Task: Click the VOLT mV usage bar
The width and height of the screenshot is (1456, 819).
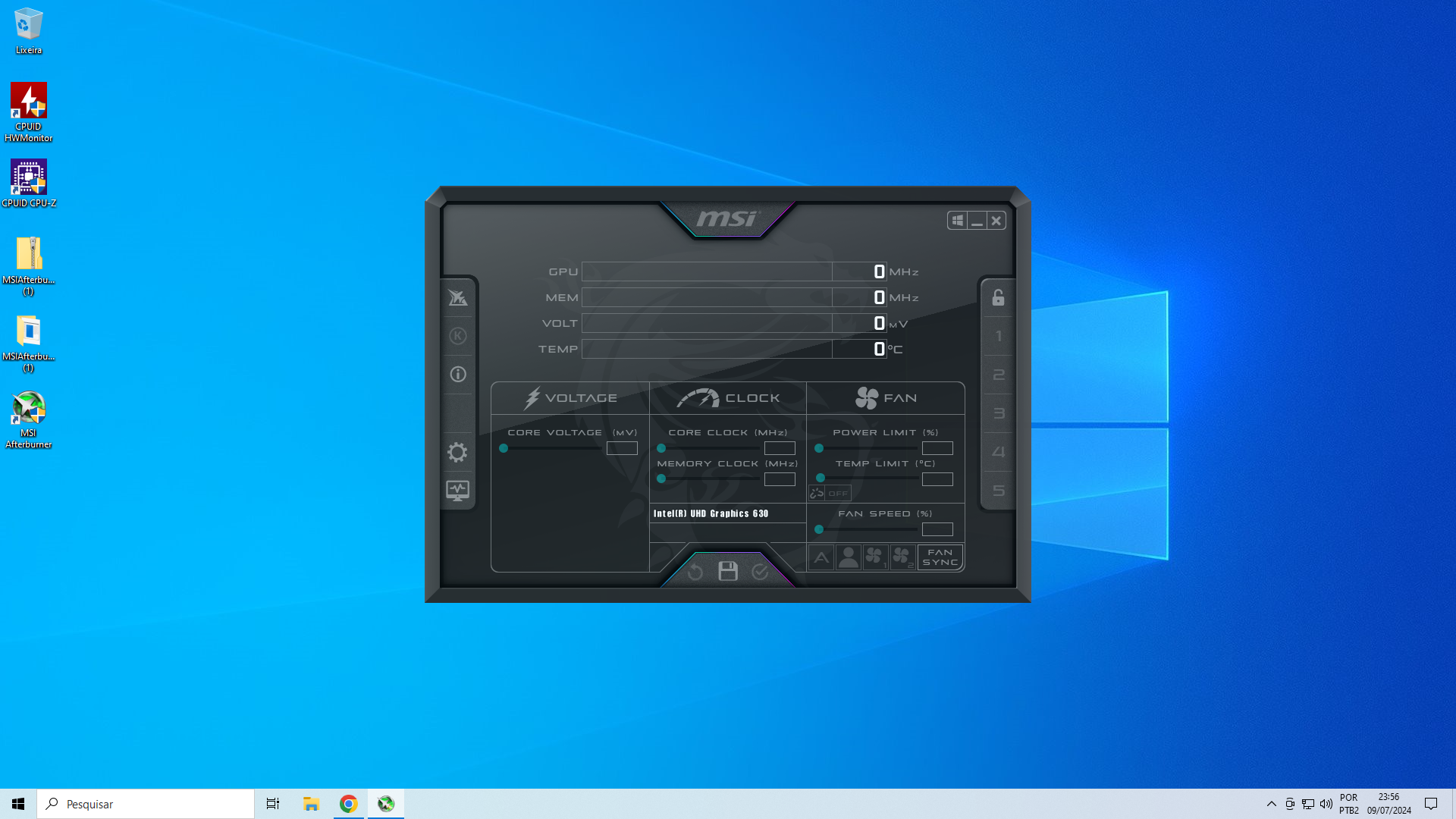Action: [734, 323]
